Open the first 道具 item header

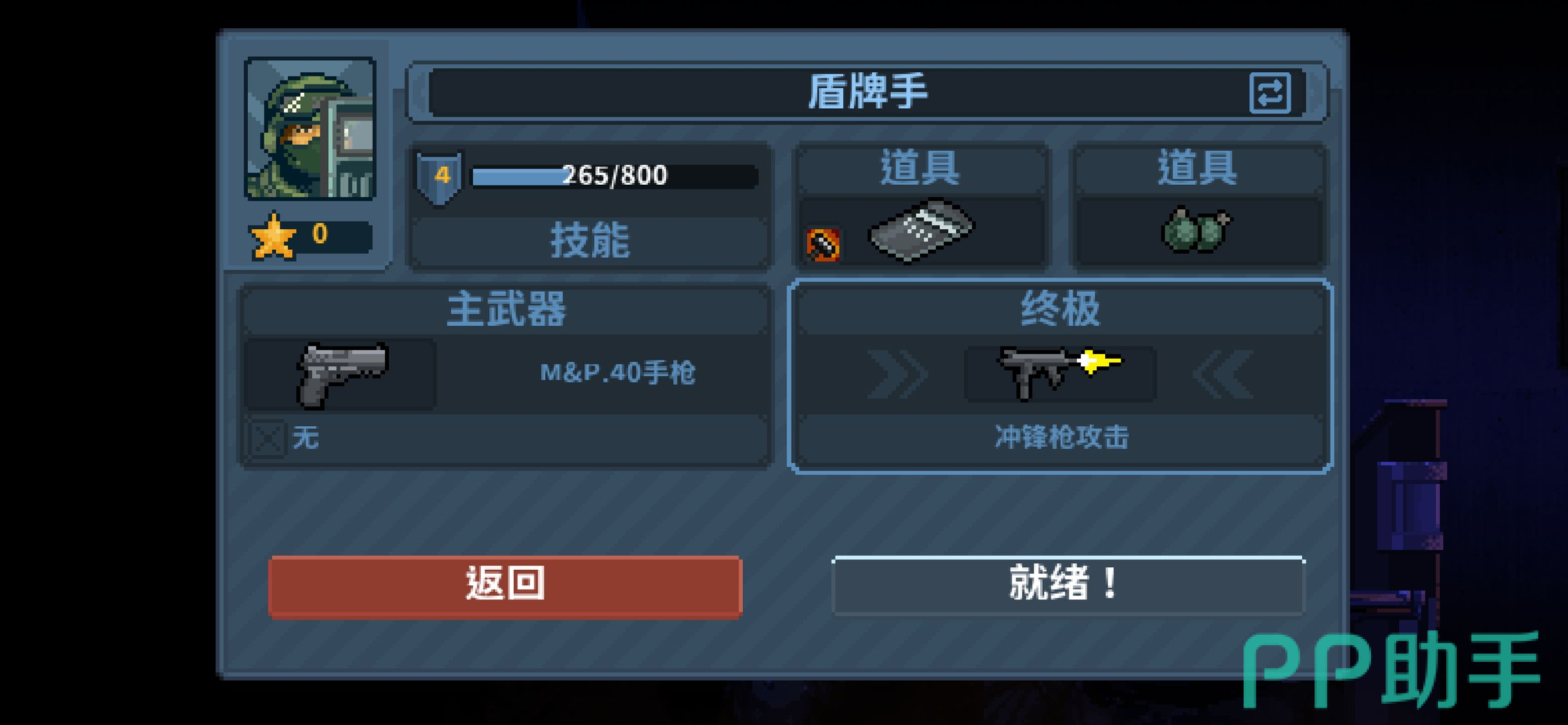click(x=920, y=168)
